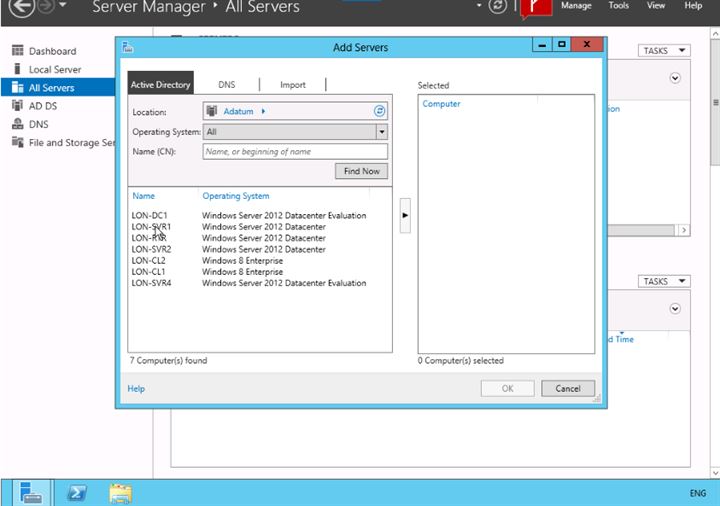
Task: Click the OK button
Action: click(507, 388)
